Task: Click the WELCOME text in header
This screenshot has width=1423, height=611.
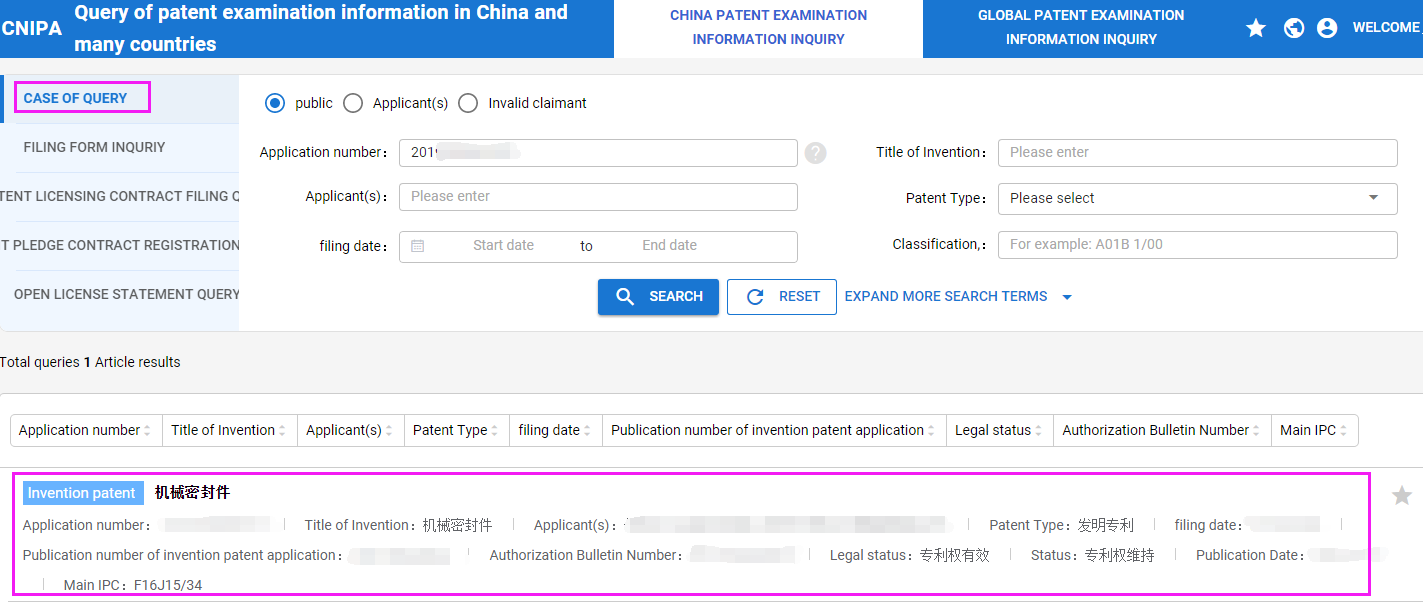Action: click(x=1387, y=28)
